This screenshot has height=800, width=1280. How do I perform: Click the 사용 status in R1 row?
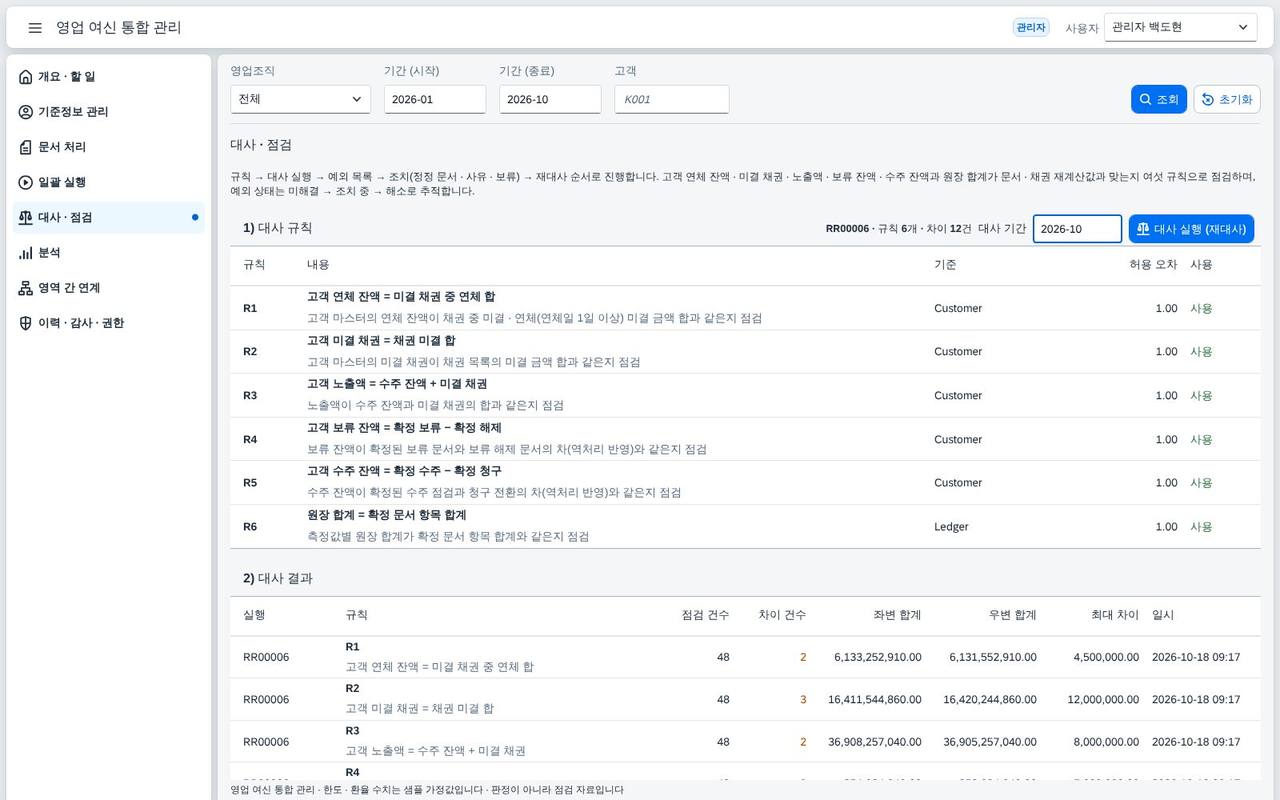tap(1201, 308)
